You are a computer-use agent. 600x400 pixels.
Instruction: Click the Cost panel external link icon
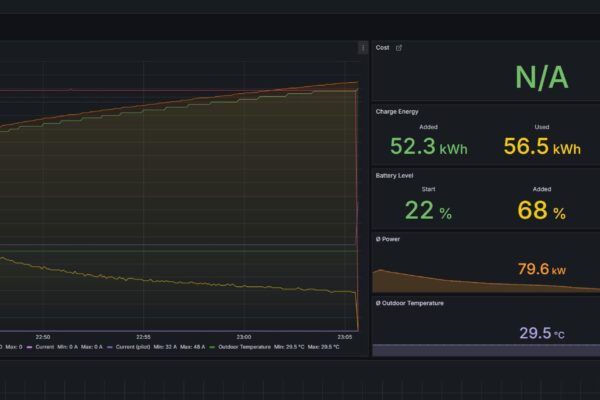click(x=399, y=47)
